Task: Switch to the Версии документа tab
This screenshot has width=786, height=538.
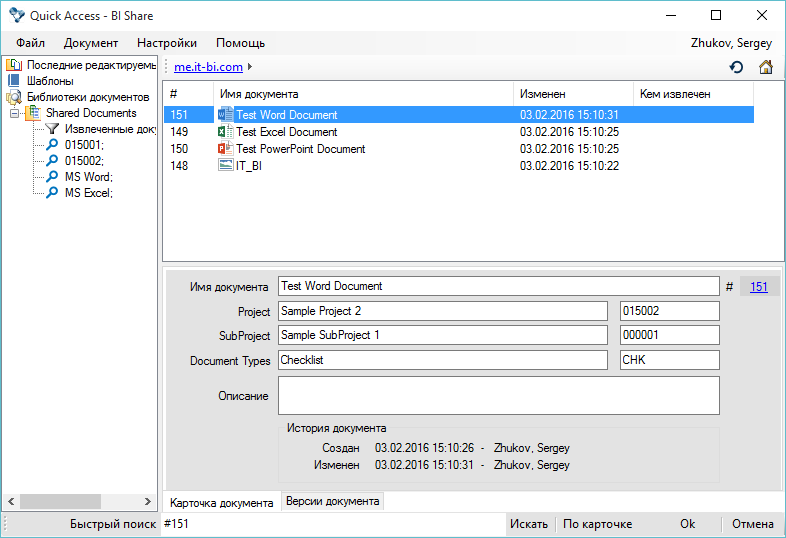Action: pos(332,501)
